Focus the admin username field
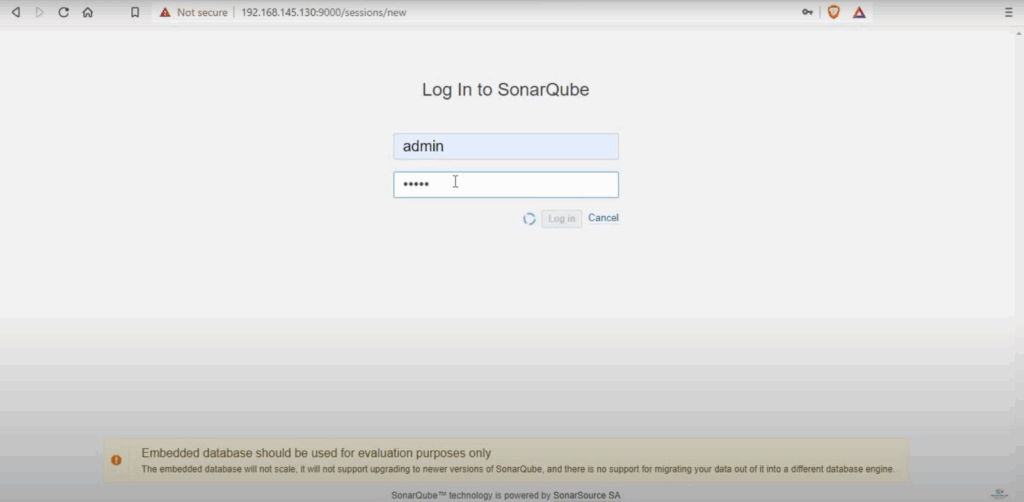Screen dimensions: 1024x502 pyautogui.click(x=505, y=146)
